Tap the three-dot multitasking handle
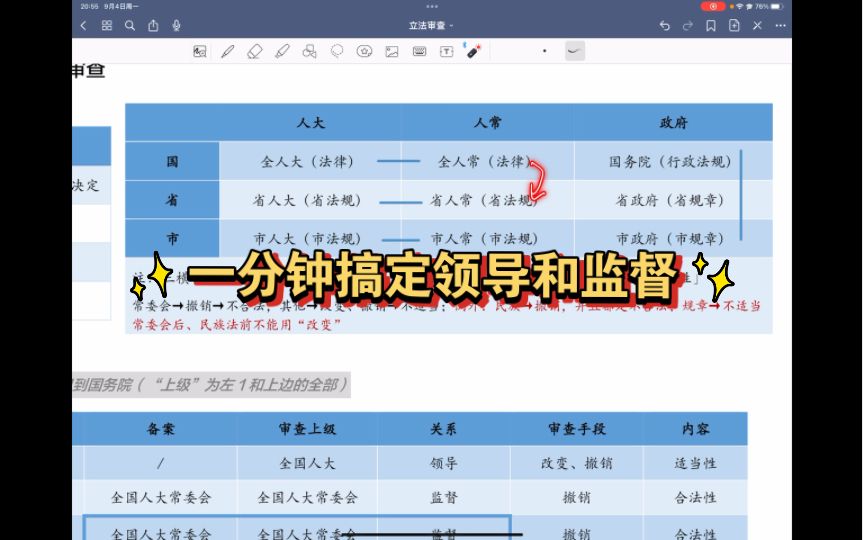 tap(432, 7)
